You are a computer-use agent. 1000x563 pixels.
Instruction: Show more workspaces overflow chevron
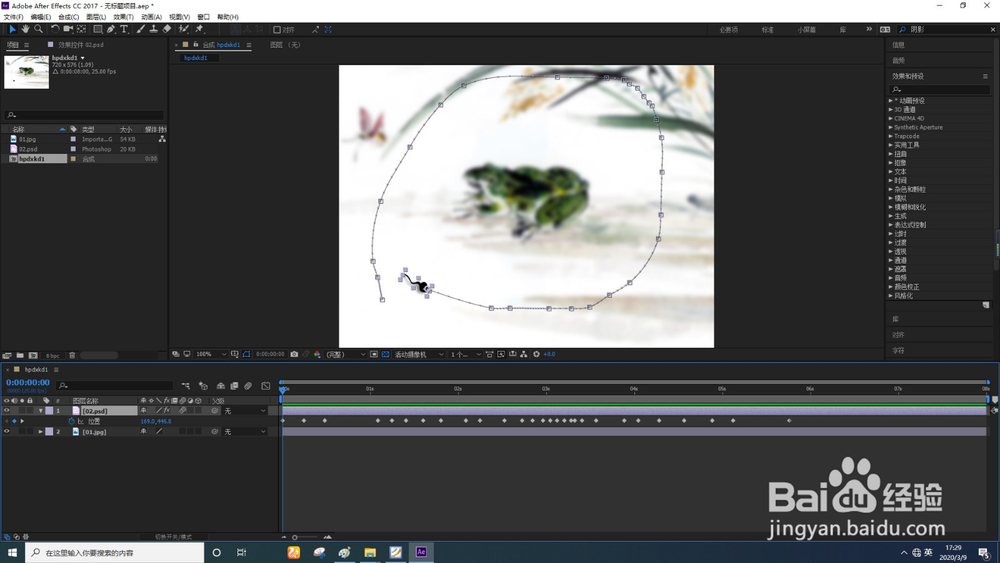[869, 29]
